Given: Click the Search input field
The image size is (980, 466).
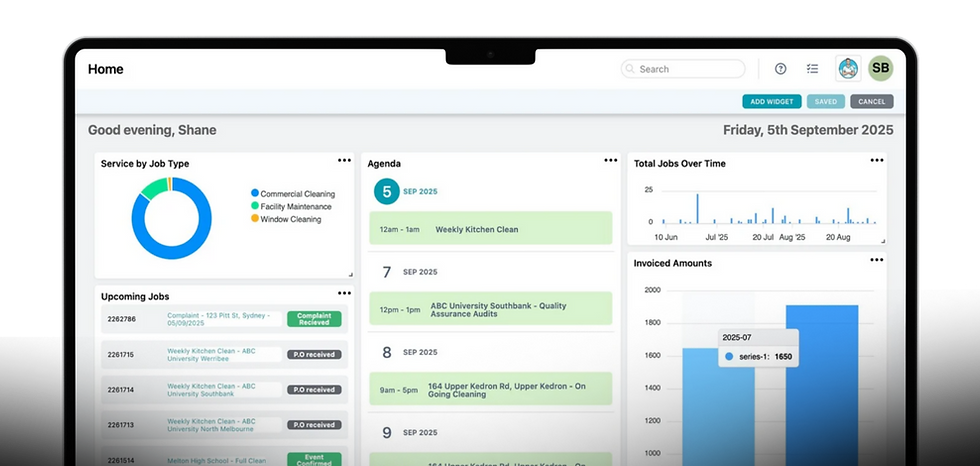Looking at the screenshot, I should coord(683,69).
